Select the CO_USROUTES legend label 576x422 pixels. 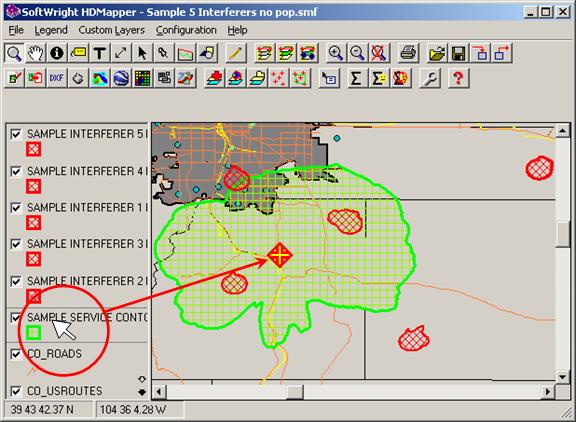click(65, 391)
